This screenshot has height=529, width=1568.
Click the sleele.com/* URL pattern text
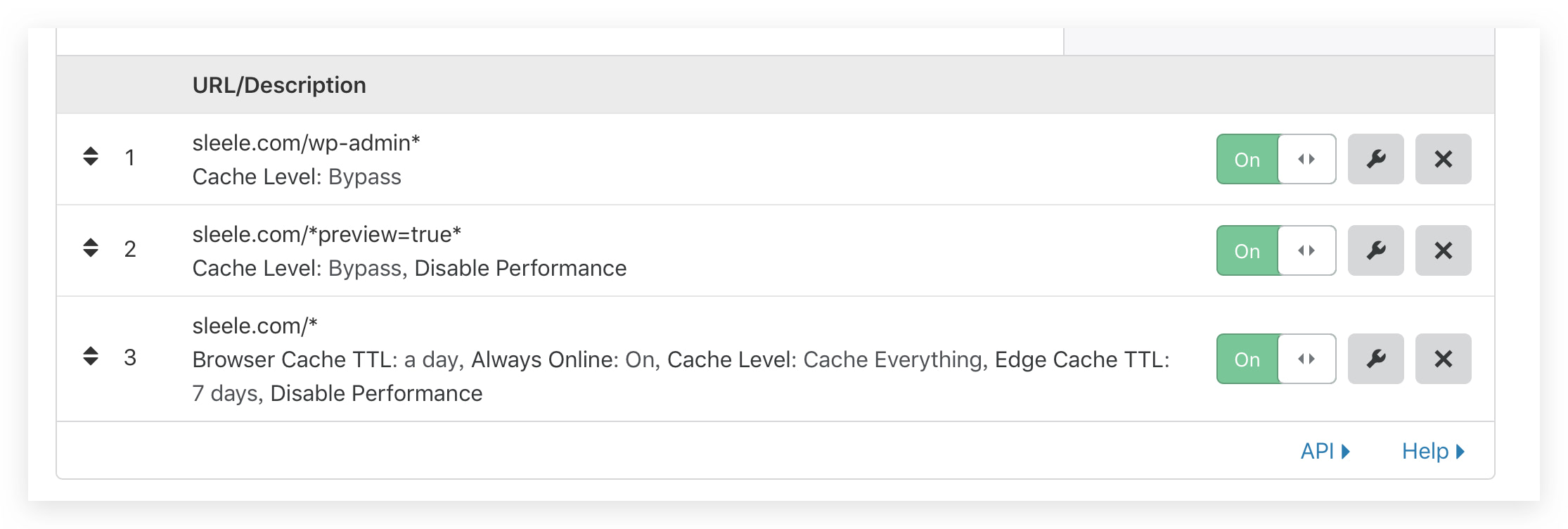tap(255, 326)
